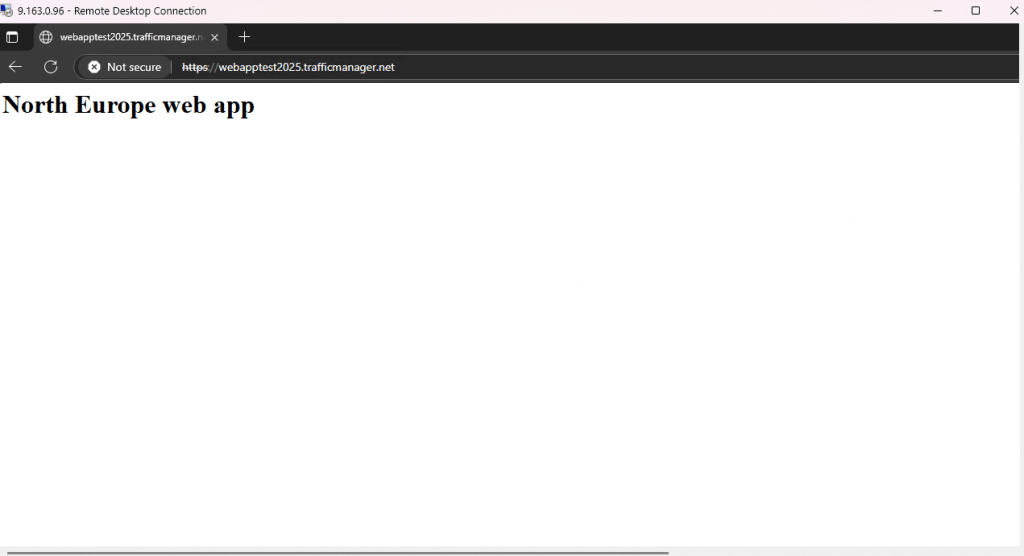Minimize the Remote Desktop Connection window
1024x556 pixels.
(937, 11)
